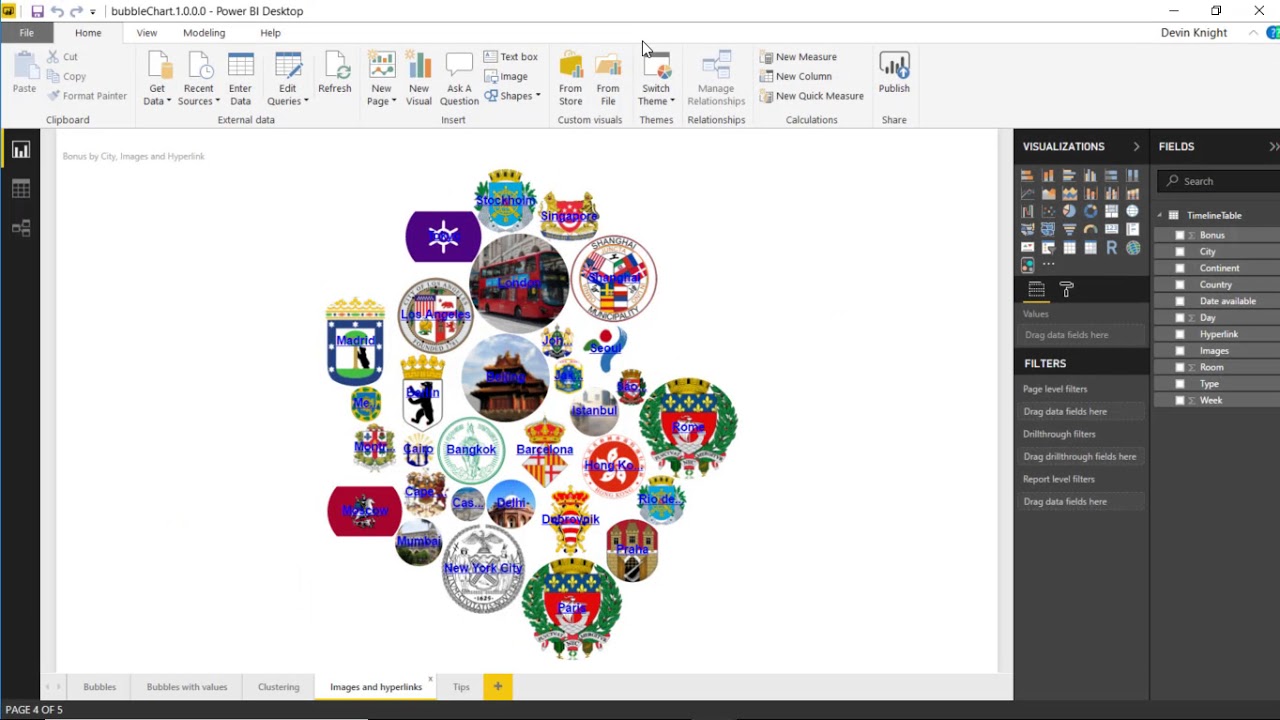
Task: Click the London bus bubble in chart
Action: coord(519,283)
